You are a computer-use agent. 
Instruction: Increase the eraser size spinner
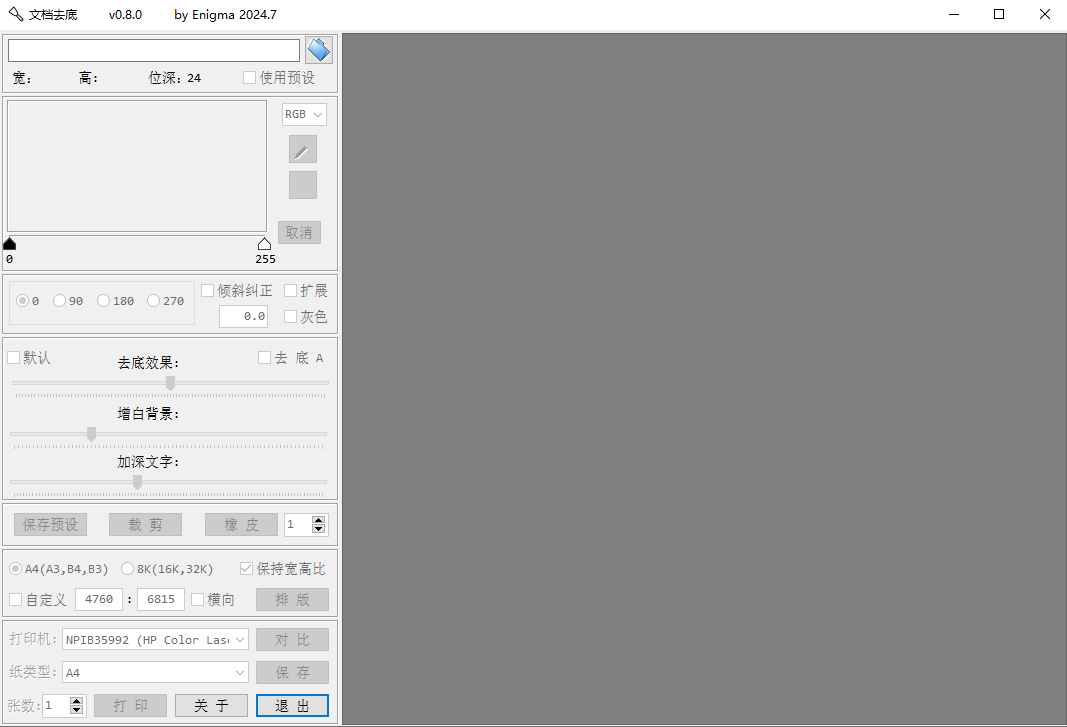[318, 520]
